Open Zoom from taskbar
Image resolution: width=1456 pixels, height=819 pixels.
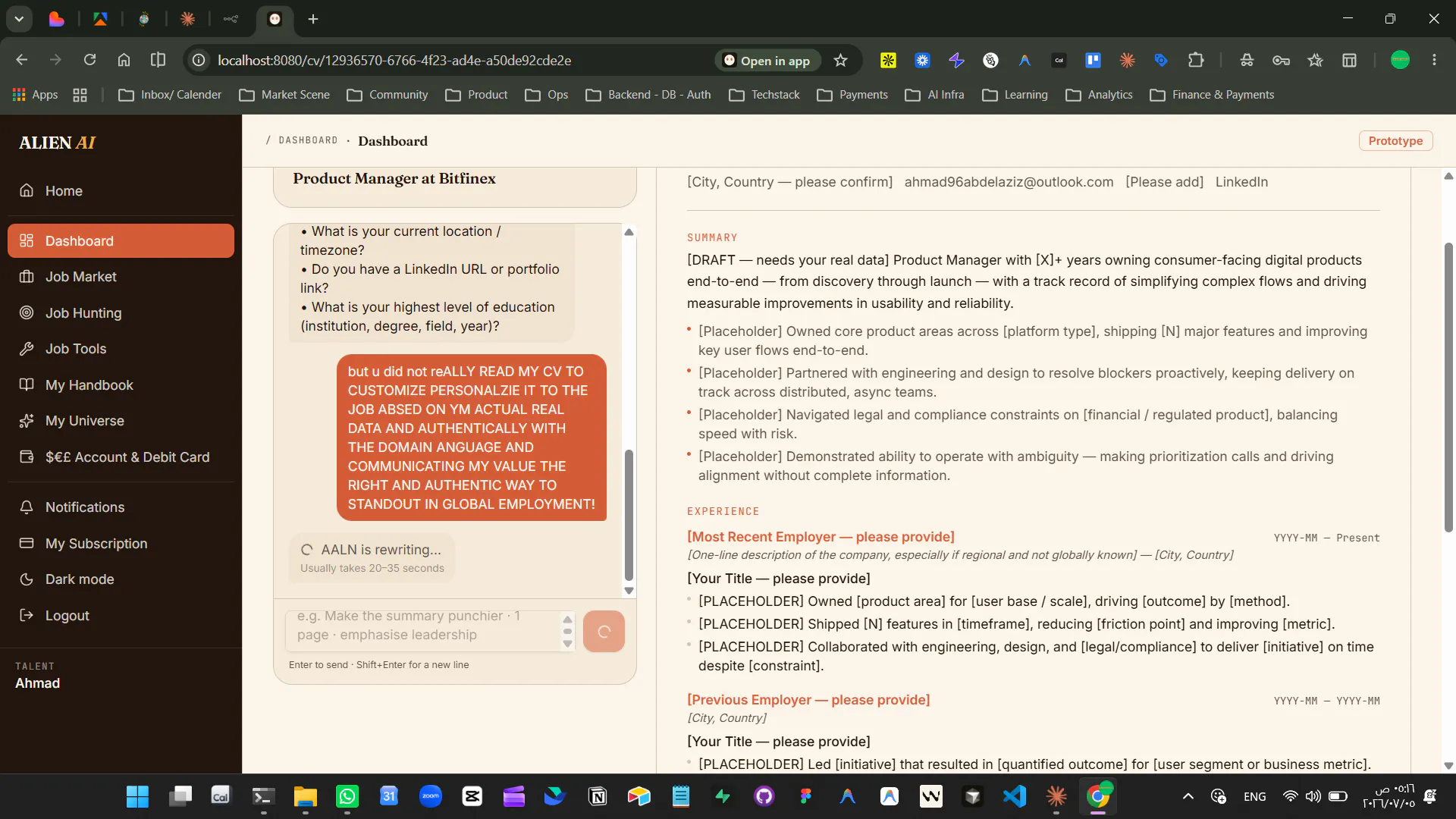431,796
